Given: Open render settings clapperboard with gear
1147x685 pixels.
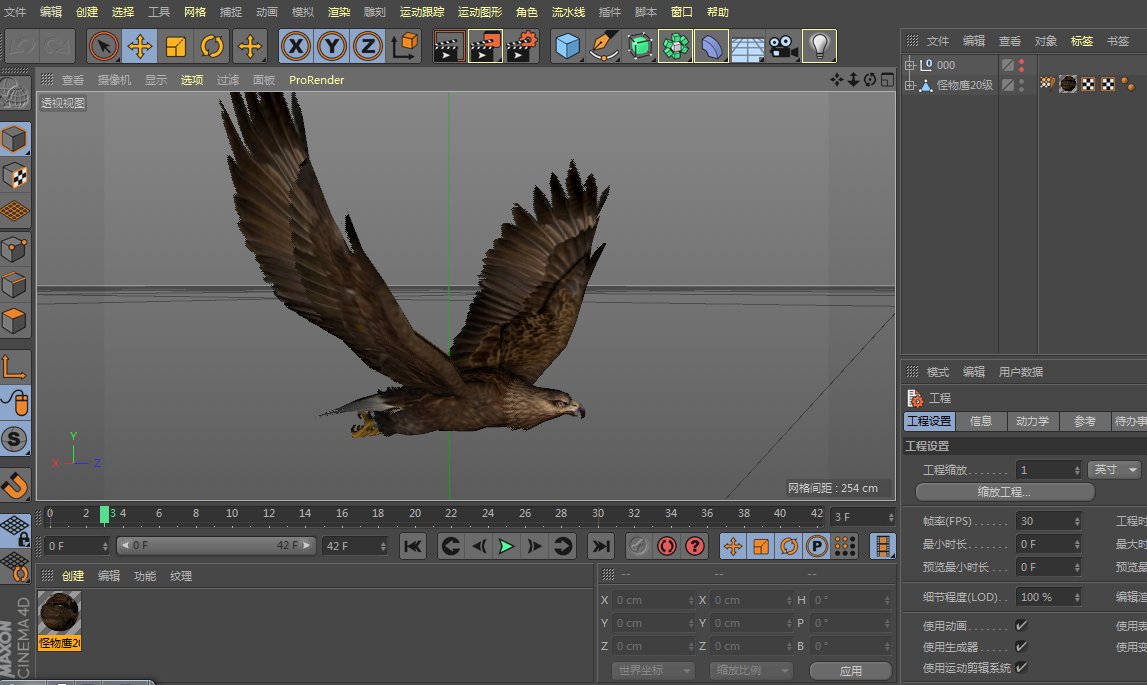Looking at the screenshot, I should (x=521, y=46).
